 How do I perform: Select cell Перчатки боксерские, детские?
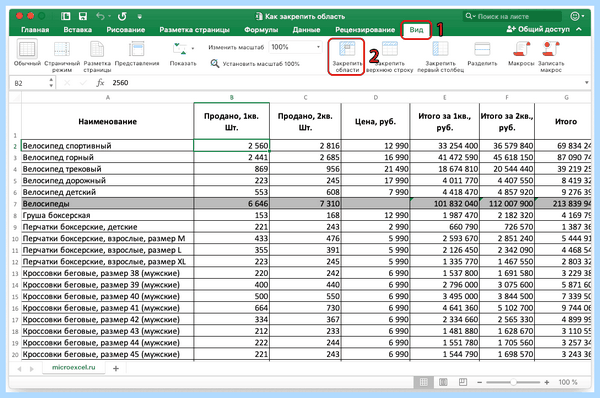pos(108,227)
